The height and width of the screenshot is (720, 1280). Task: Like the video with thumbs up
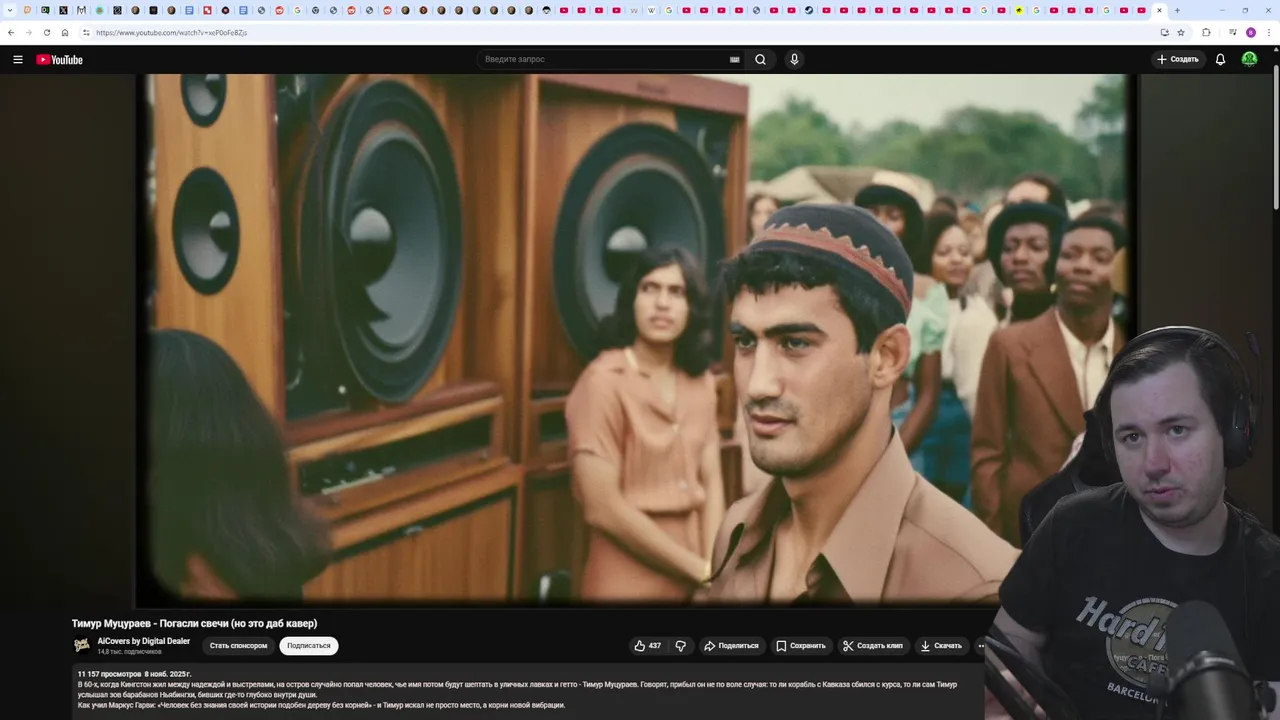click(648, 646)
